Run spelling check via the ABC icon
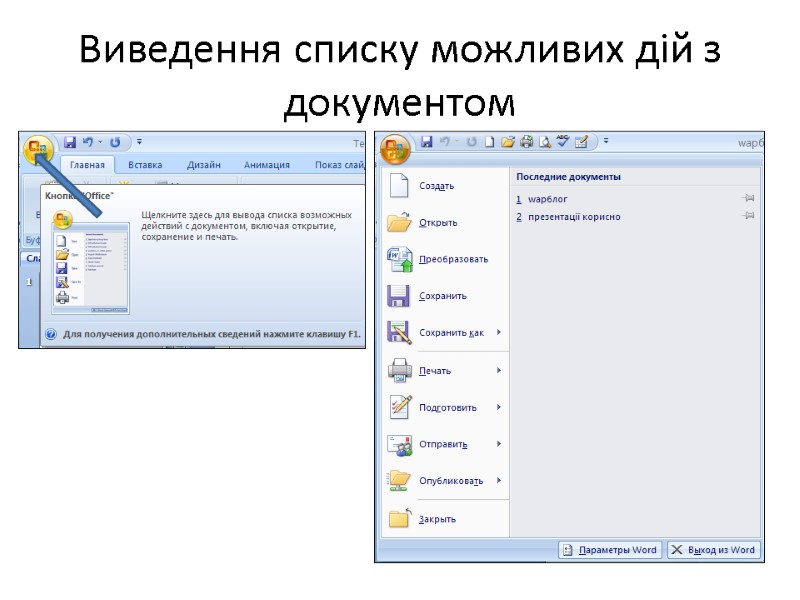Viewport: 800px width, 600px height. tap(562, 141)
